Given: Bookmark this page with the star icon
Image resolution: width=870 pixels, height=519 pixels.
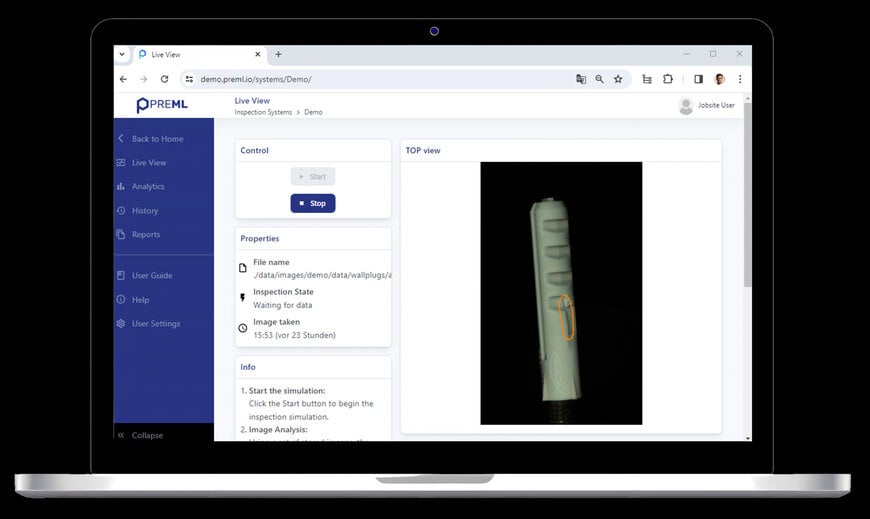Looking at the screenshot, I should (618, 79).
